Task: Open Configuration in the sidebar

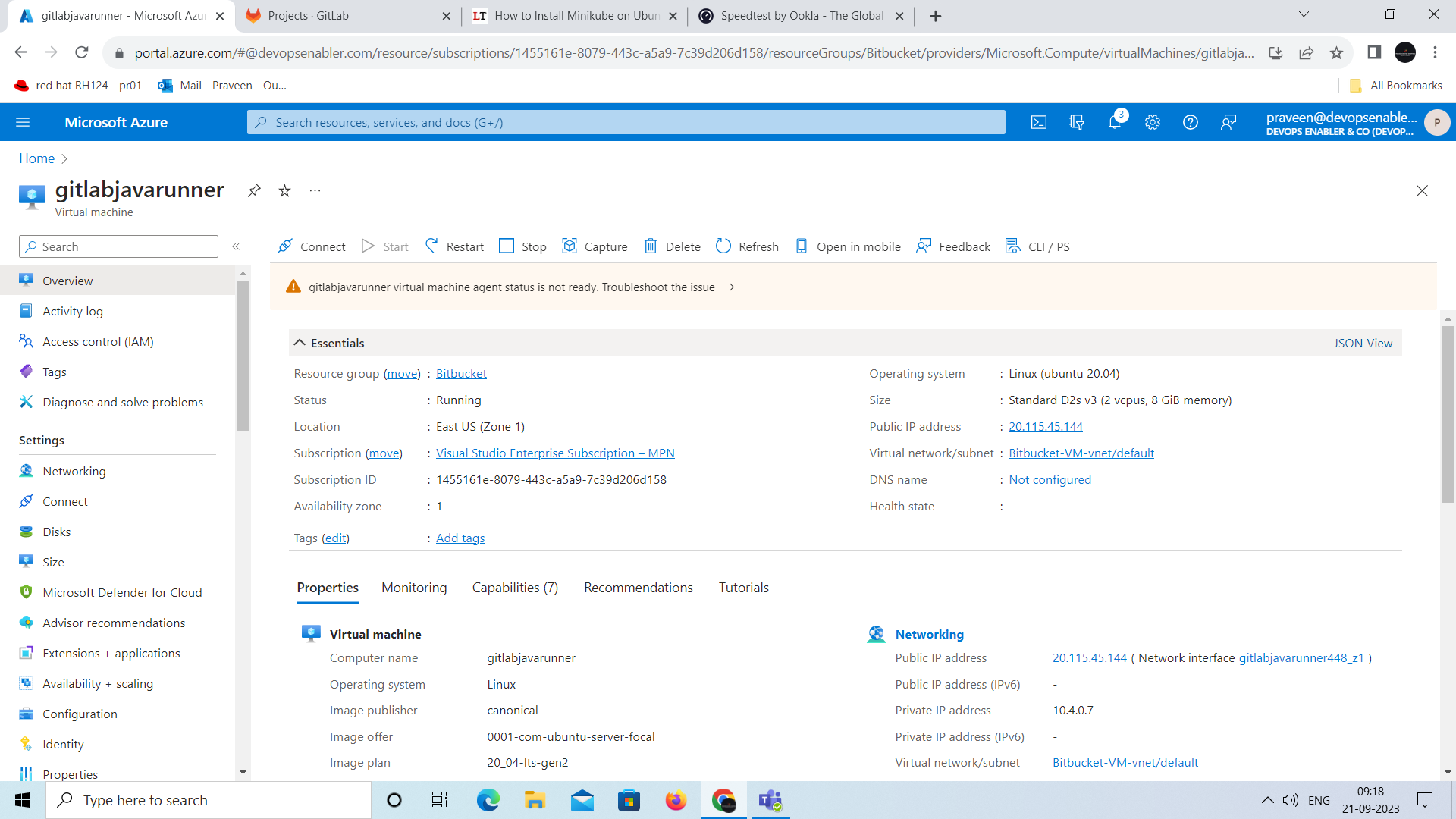Action: (x=80, y=714)
